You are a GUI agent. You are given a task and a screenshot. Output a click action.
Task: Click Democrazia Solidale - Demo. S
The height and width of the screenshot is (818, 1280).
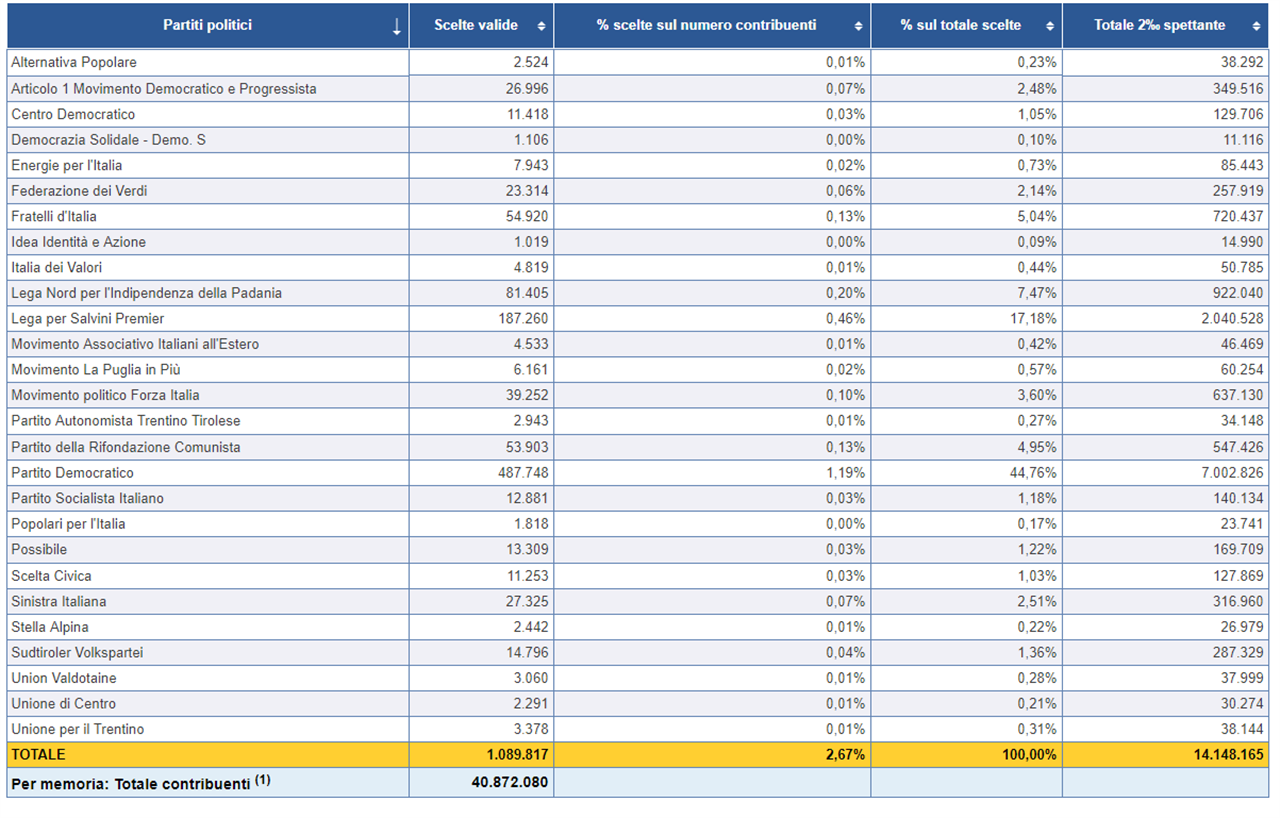tap(108, 140)
